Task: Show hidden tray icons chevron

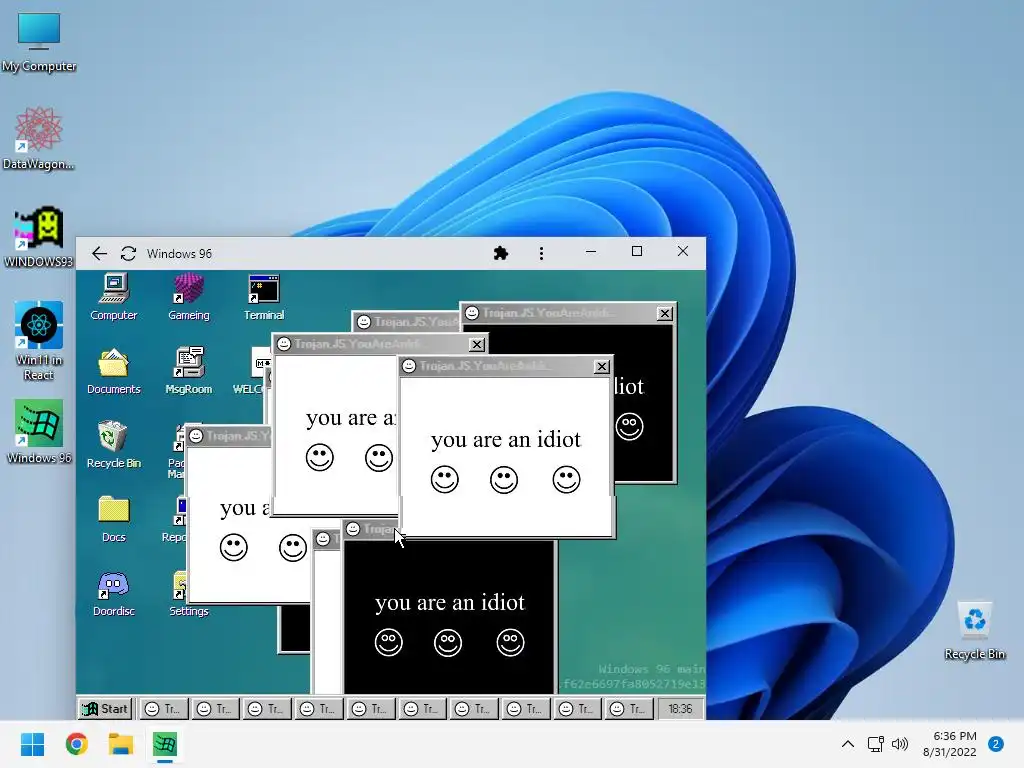Action: click(848, 744)
